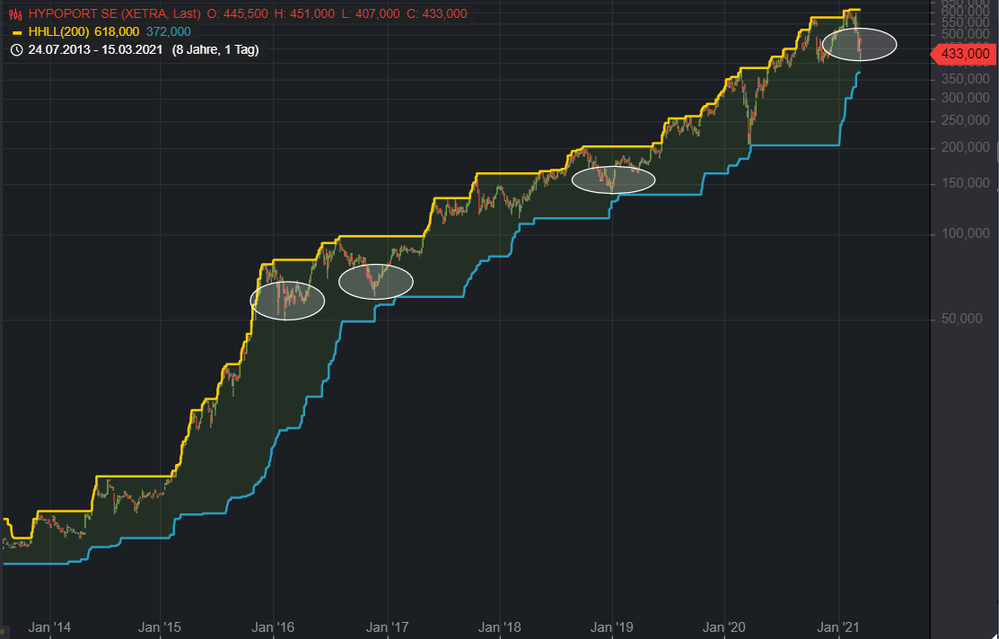Click the HYPOPORT SE (XETRA, Last) instrument label
The height and width of the screenshot is (639, 999).
121,14
